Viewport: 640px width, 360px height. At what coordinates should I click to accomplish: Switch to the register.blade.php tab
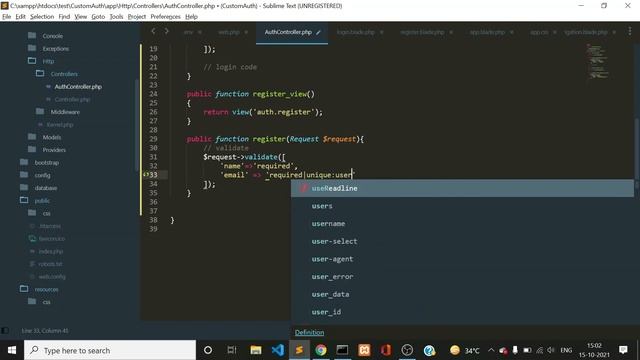(x=422, y=32)
